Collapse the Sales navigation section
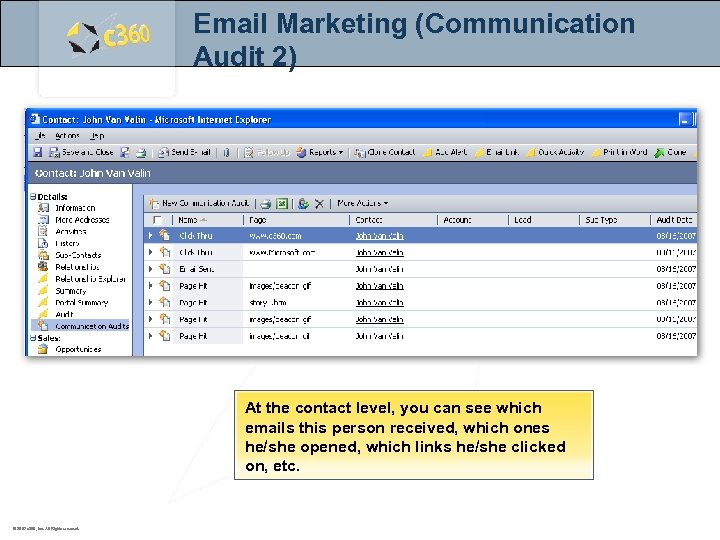This screenshot has width=720, height=540. click(x=33, y=338)
